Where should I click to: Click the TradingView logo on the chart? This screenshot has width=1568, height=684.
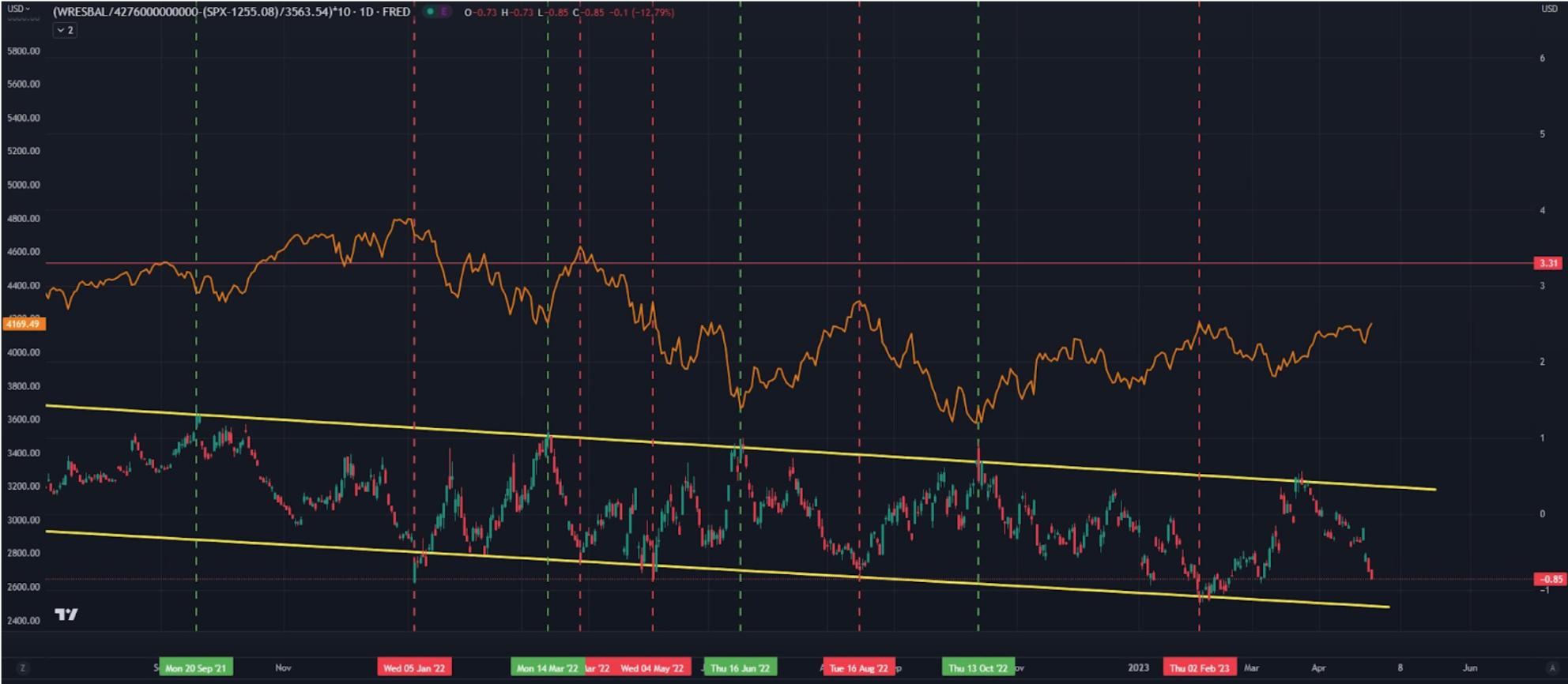click(66, 614)
